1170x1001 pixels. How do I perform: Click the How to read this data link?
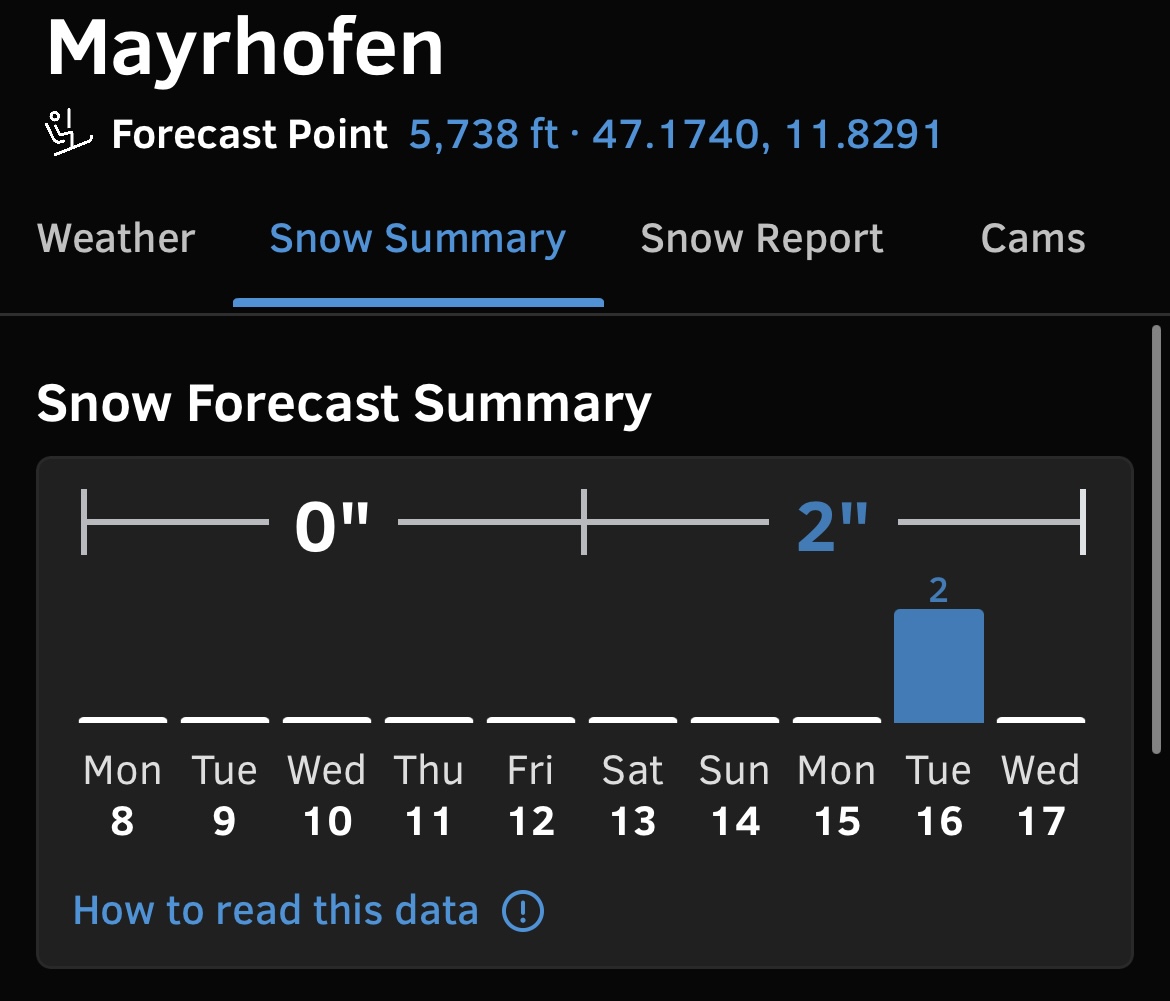(x=275, y=911)
